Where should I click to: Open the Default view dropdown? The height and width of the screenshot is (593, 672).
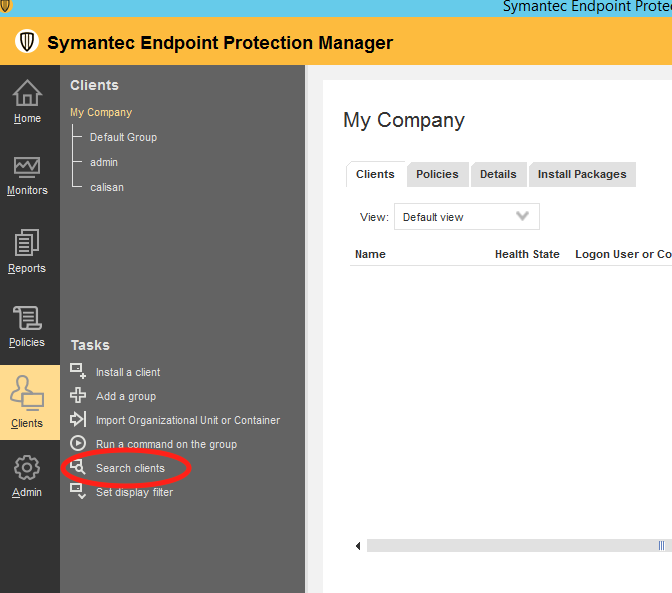coord(467,217)
